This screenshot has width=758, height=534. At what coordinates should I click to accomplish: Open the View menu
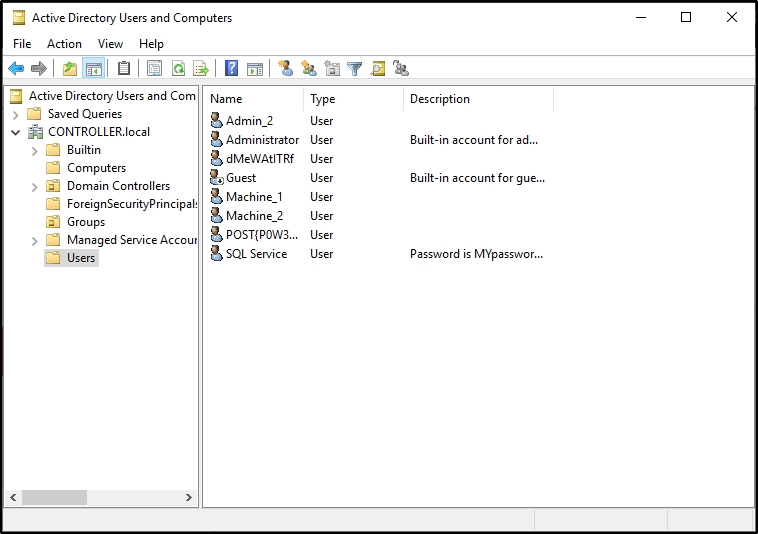point(110,44)
